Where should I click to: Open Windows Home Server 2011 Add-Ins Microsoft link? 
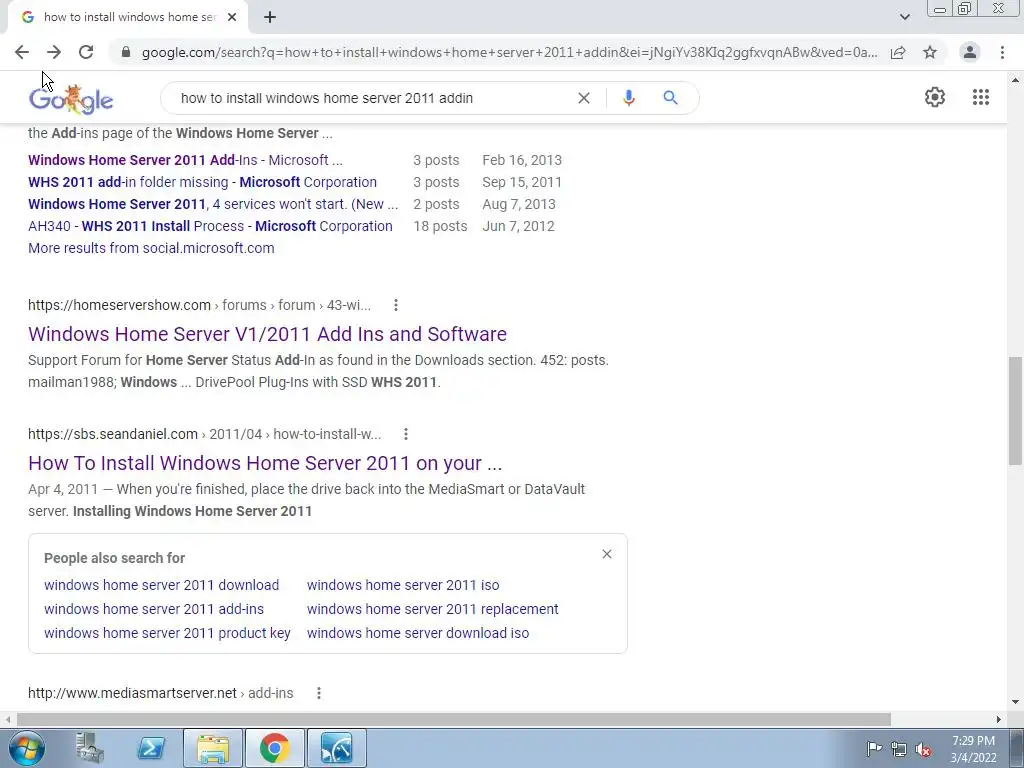click(185, 160)
